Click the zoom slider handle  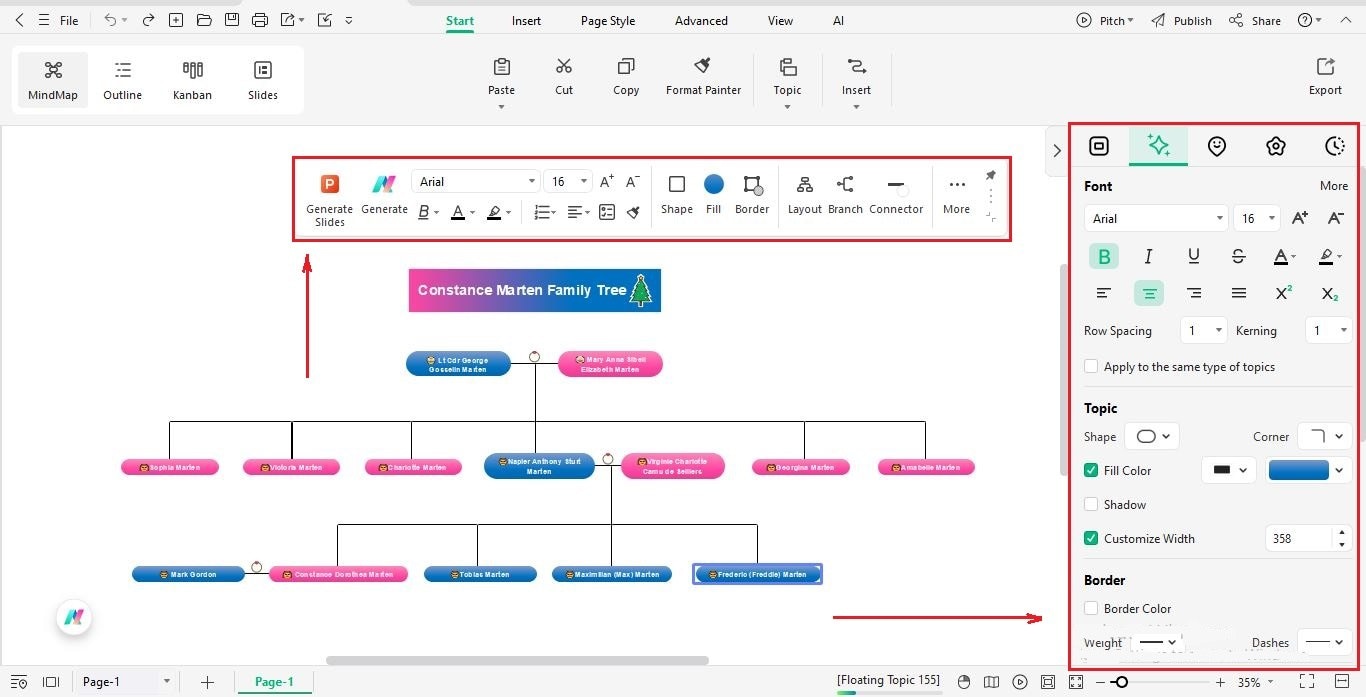(1121, 682)
